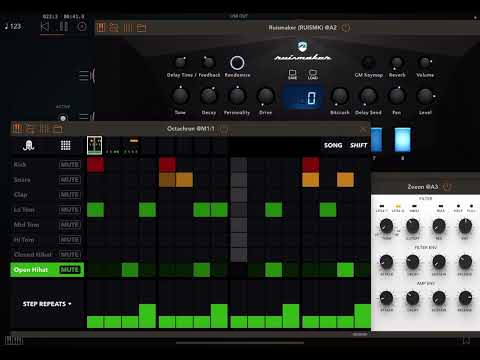Click the Ruismaker Decay knob

[x=209, y=96]
